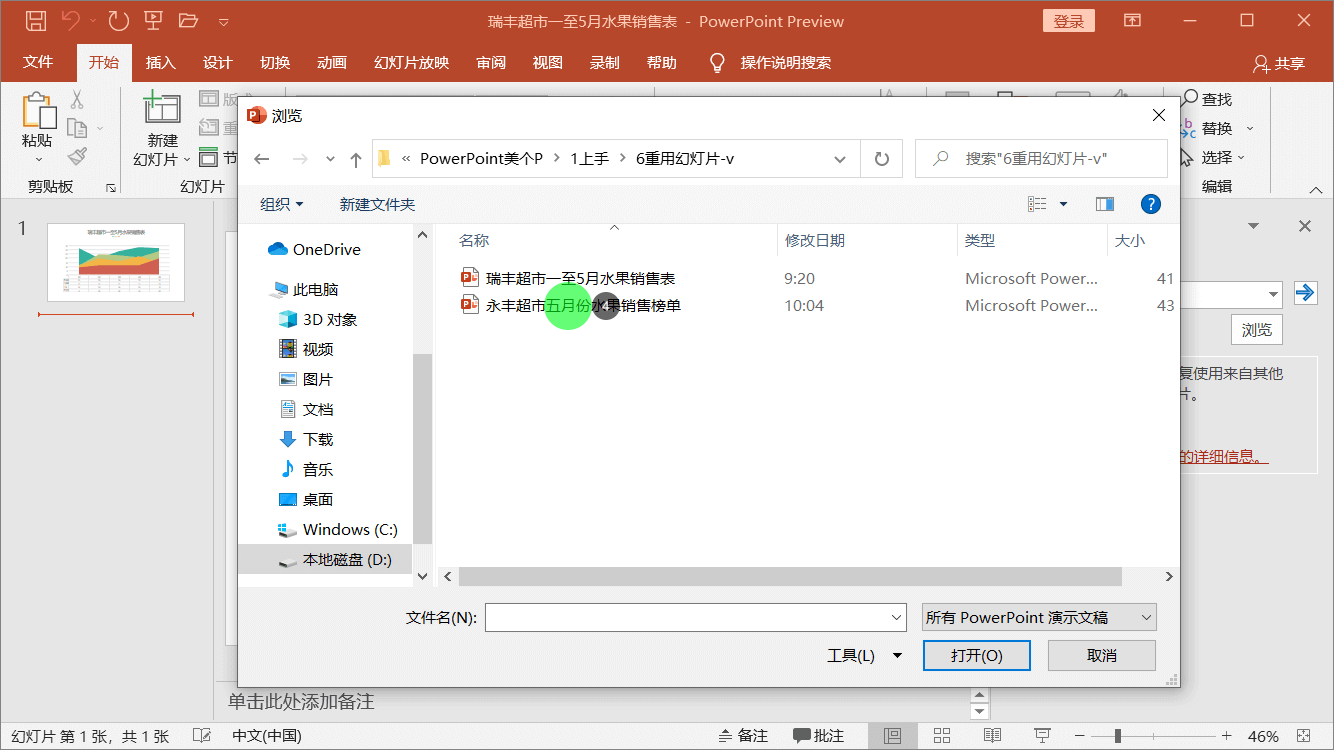
Task: Open view options dropdown arrow
Action: pos(1063,204)
